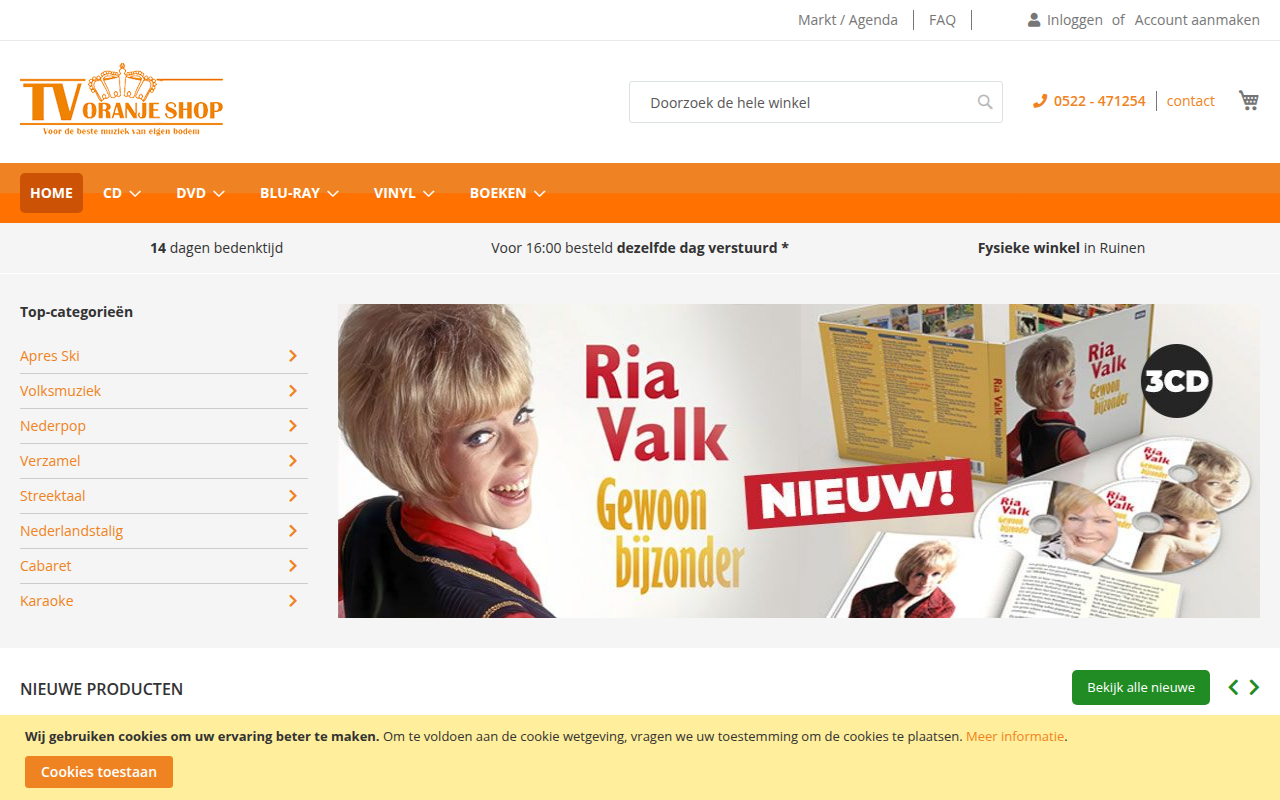Click chevron next to Nederlandstalig

point(293,531)
